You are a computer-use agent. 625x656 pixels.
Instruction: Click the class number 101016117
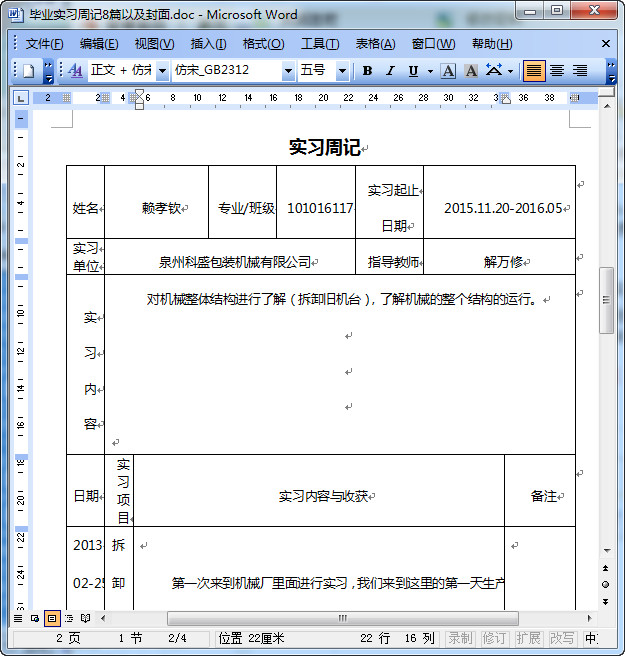coord(320,208)
